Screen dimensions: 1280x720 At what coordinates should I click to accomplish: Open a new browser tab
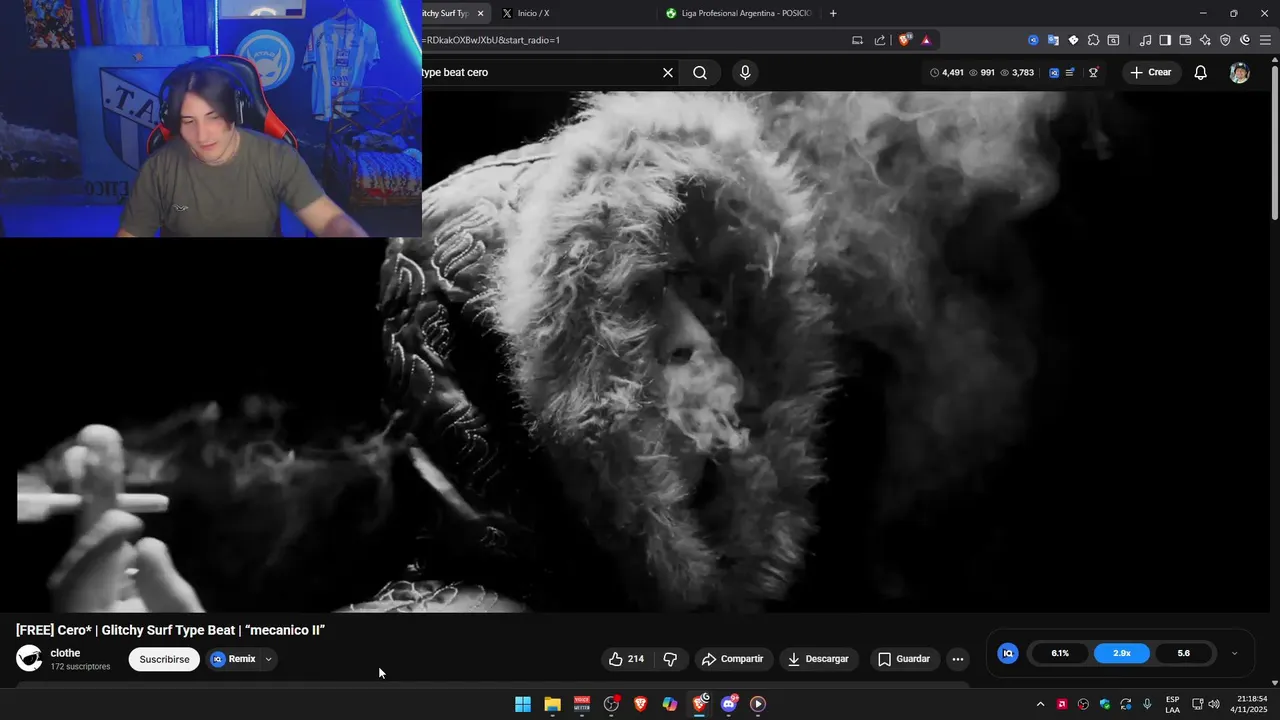tap(833, 13)
